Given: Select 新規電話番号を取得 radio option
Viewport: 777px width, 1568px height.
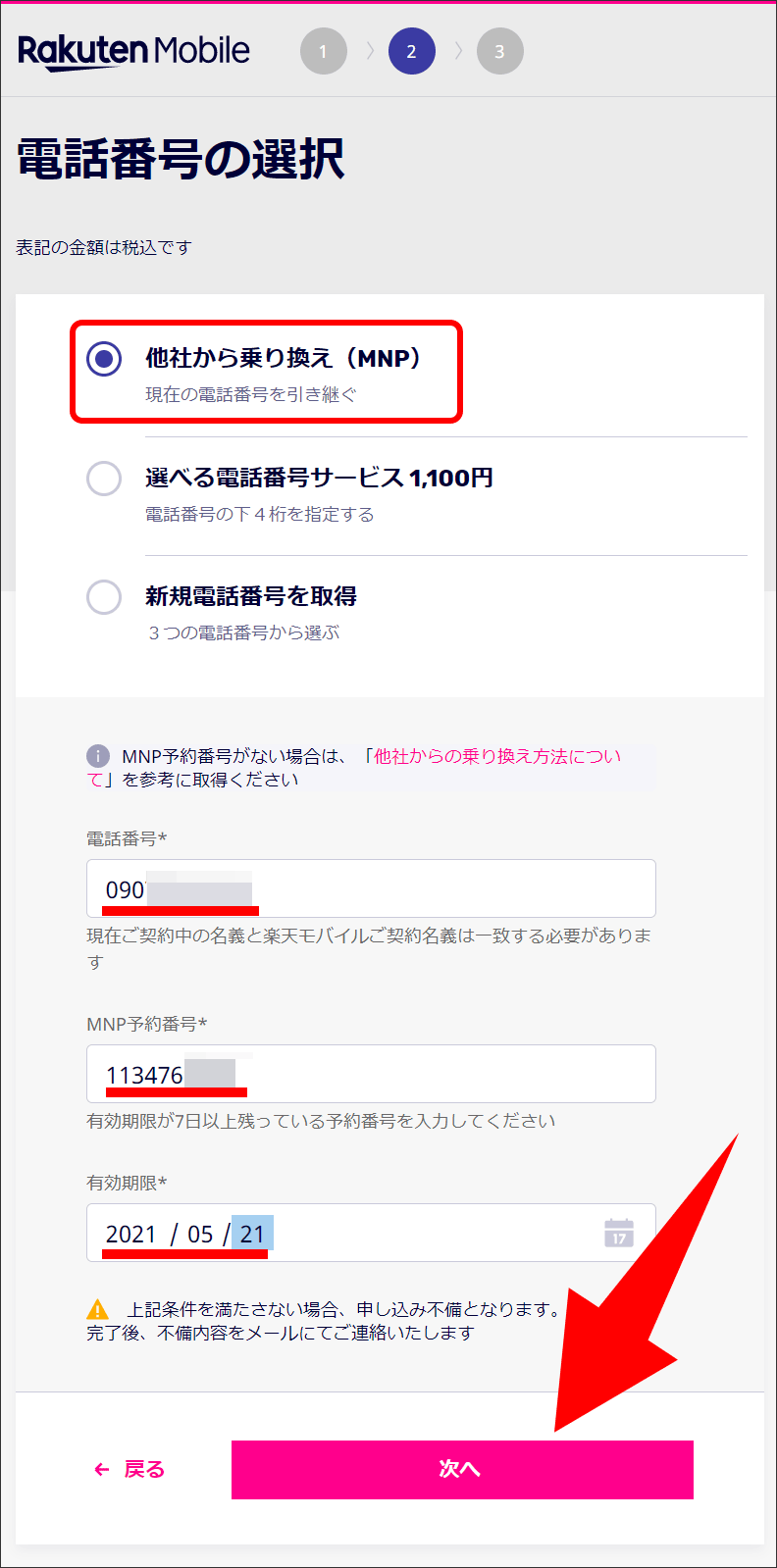Looking at the screenshot, I should click(104, 597).
